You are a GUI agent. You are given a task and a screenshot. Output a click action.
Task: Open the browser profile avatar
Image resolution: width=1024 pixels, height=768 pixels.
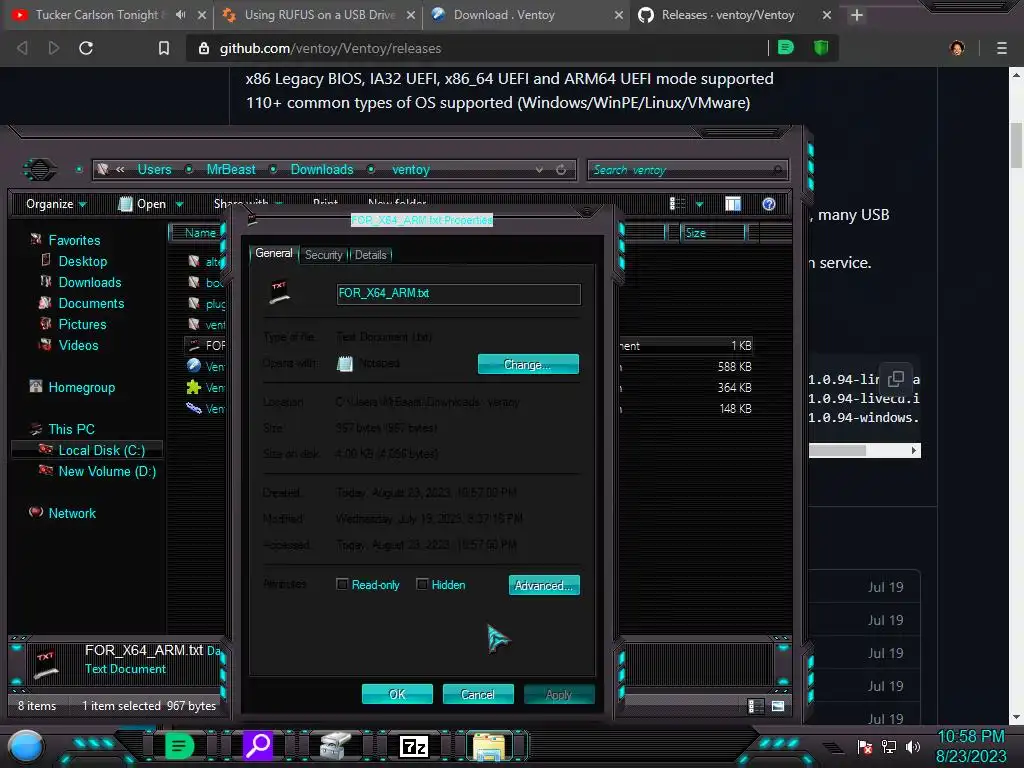coord(957,48)
